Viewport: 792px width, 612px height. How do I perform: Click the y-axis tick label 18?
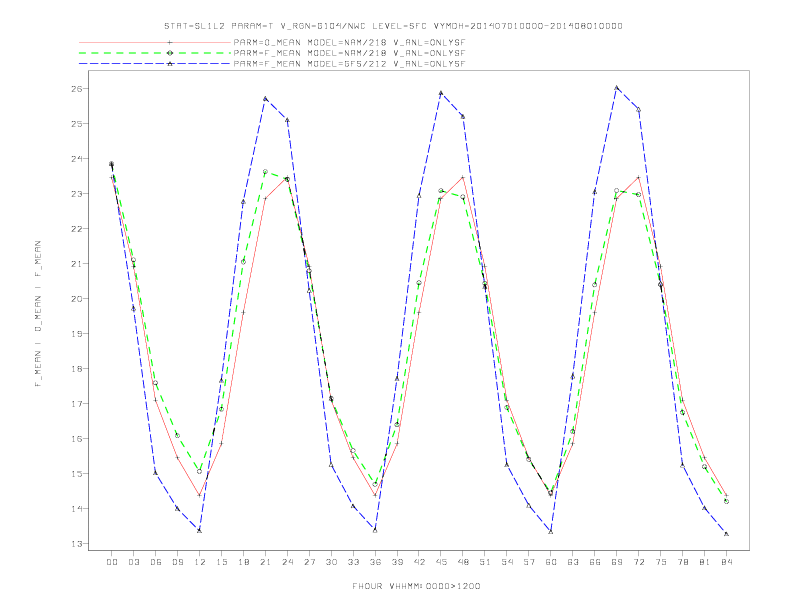pyautogui.click(x=77, y=369)
